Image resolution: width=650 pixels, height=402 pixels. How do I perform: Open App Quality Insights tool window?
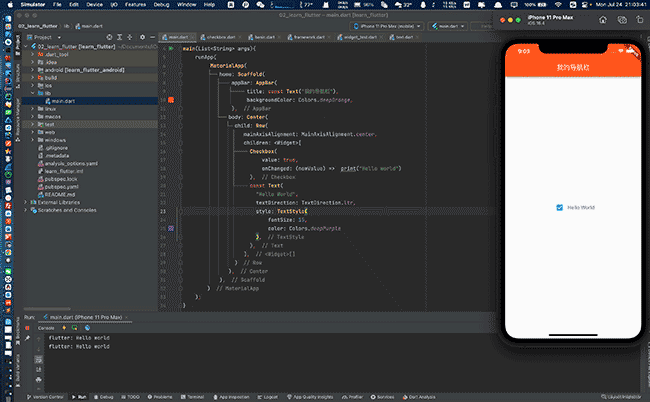pyautogui.click(x=310, y=397)
